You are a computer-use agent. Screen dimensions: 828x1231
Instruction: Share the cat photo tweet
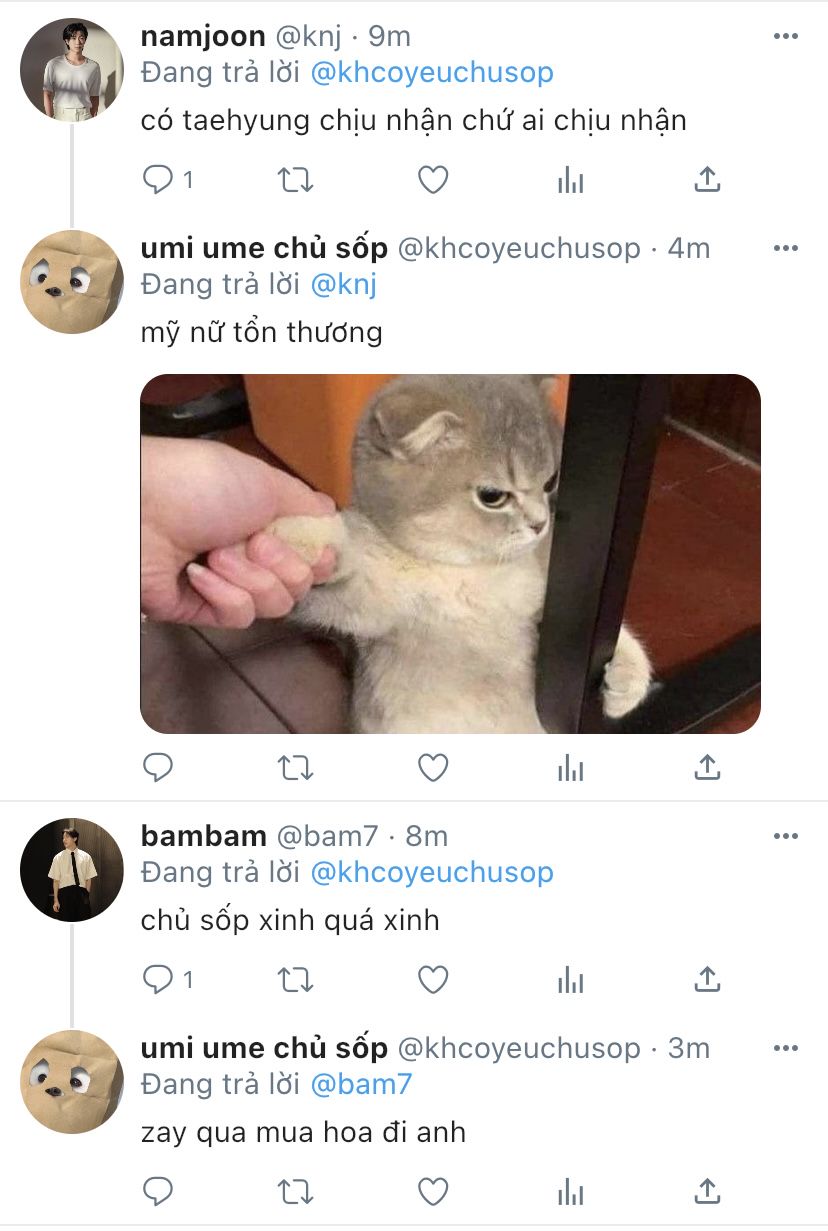tap(707, 767)
